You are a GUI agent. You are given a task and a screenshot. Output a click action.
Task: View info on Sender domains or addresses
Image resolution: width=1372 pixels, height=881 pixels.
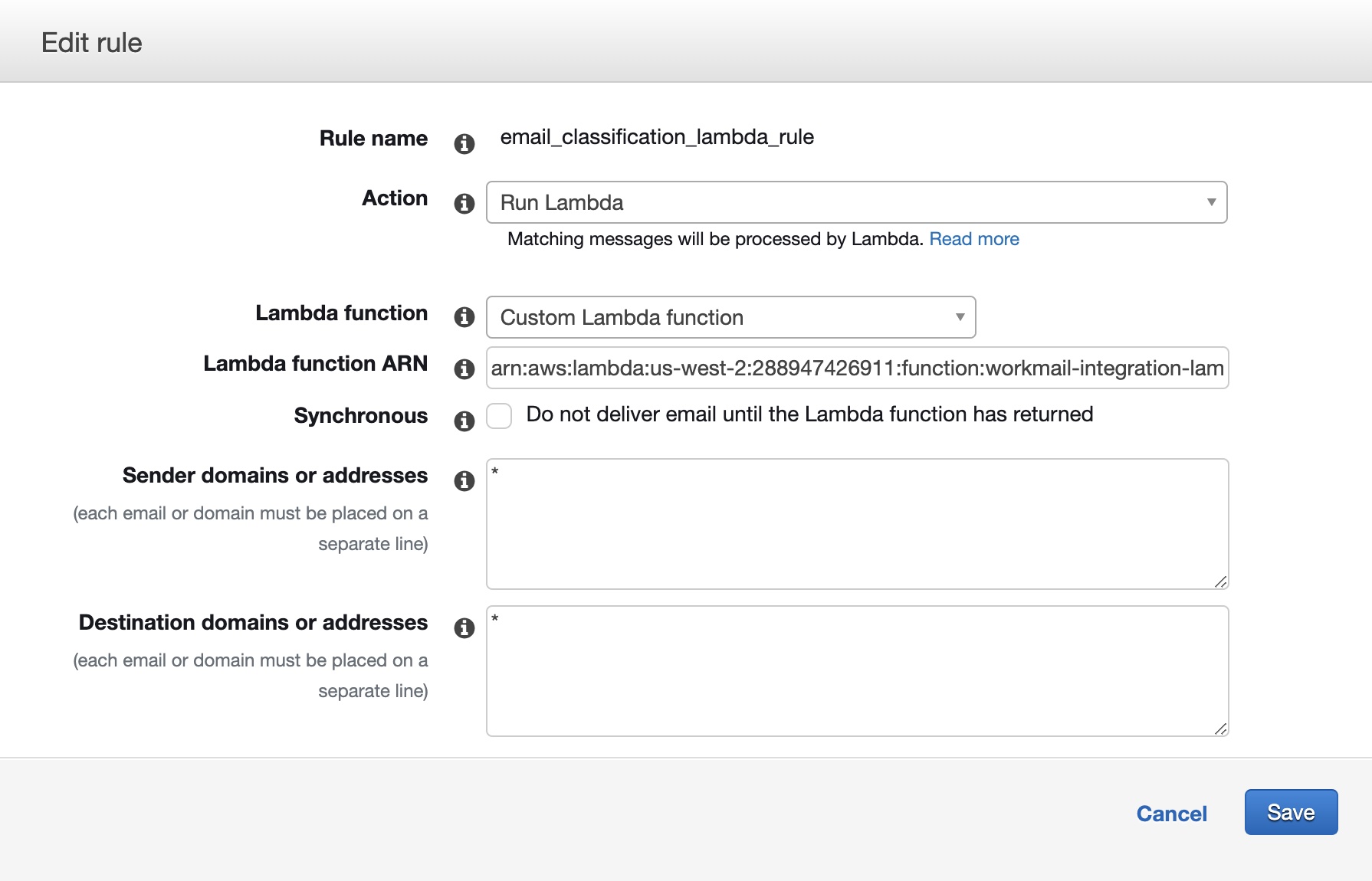[464, 480]
